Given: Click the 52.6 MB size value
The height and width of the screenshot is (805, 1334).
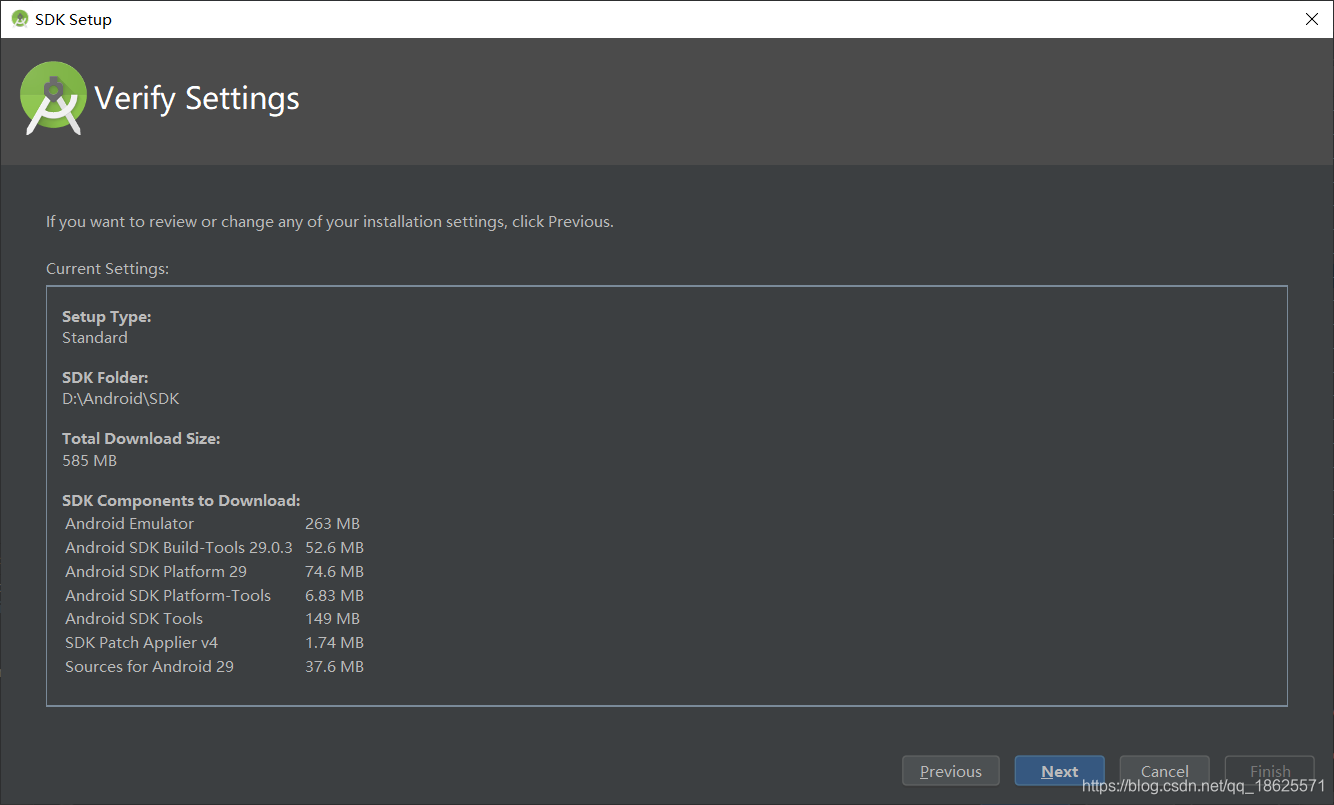Looking at the screenshot, I should [x=334, y=548].
